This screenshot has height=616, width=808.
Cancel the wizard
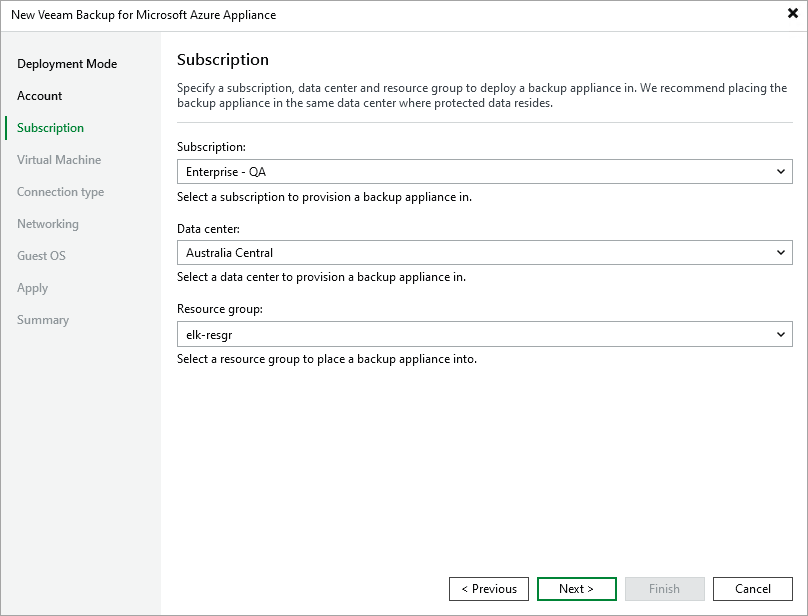[x=753, y=589]
